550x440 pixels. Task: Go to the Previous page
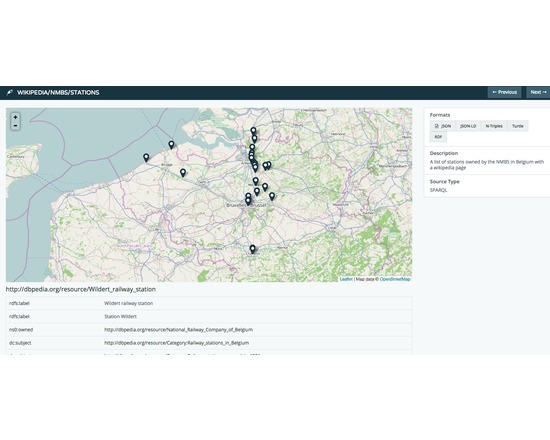click(x=504, y=92)
